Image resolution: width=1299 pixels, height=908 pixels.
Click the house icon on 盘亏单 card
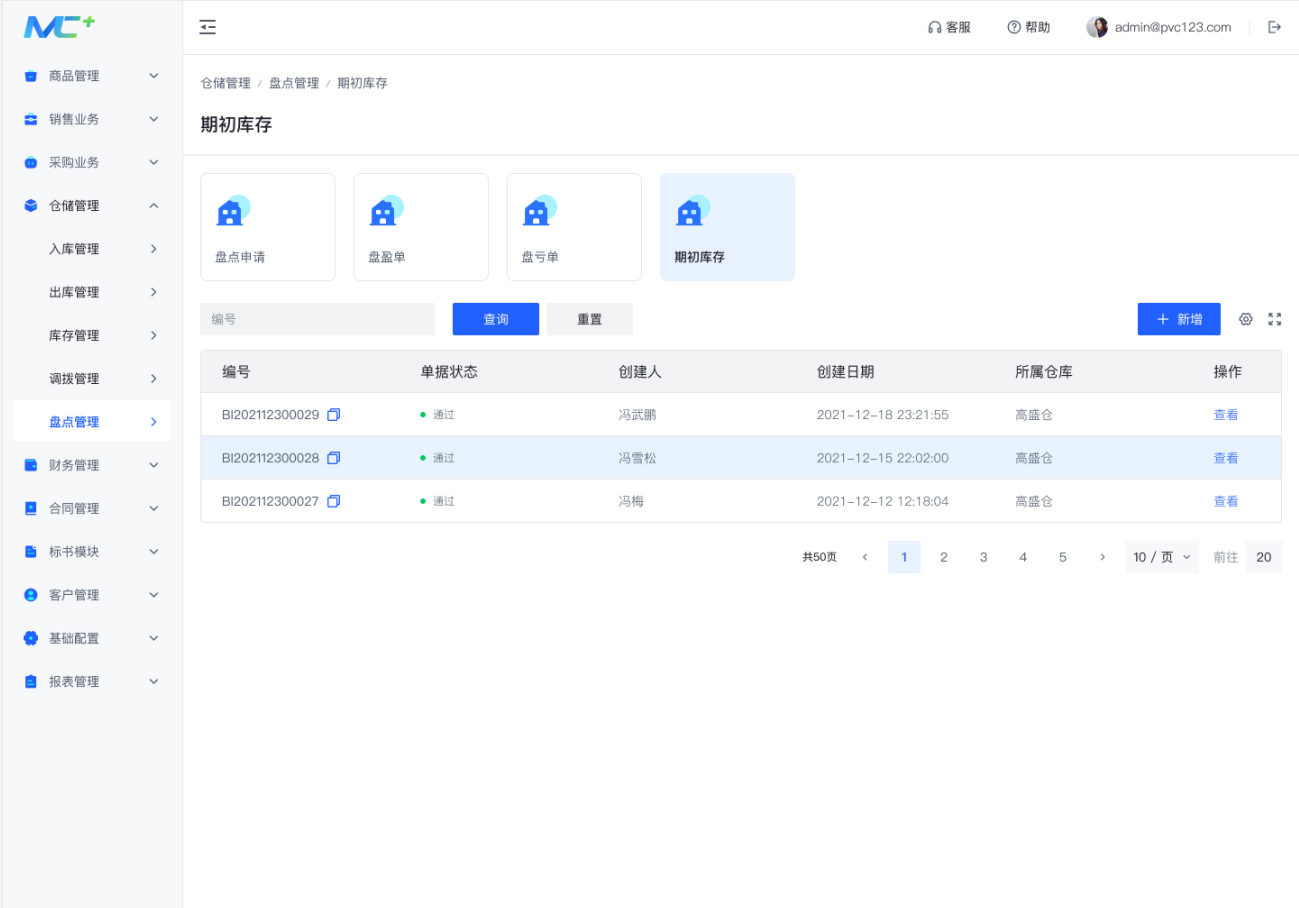(538, 210)
